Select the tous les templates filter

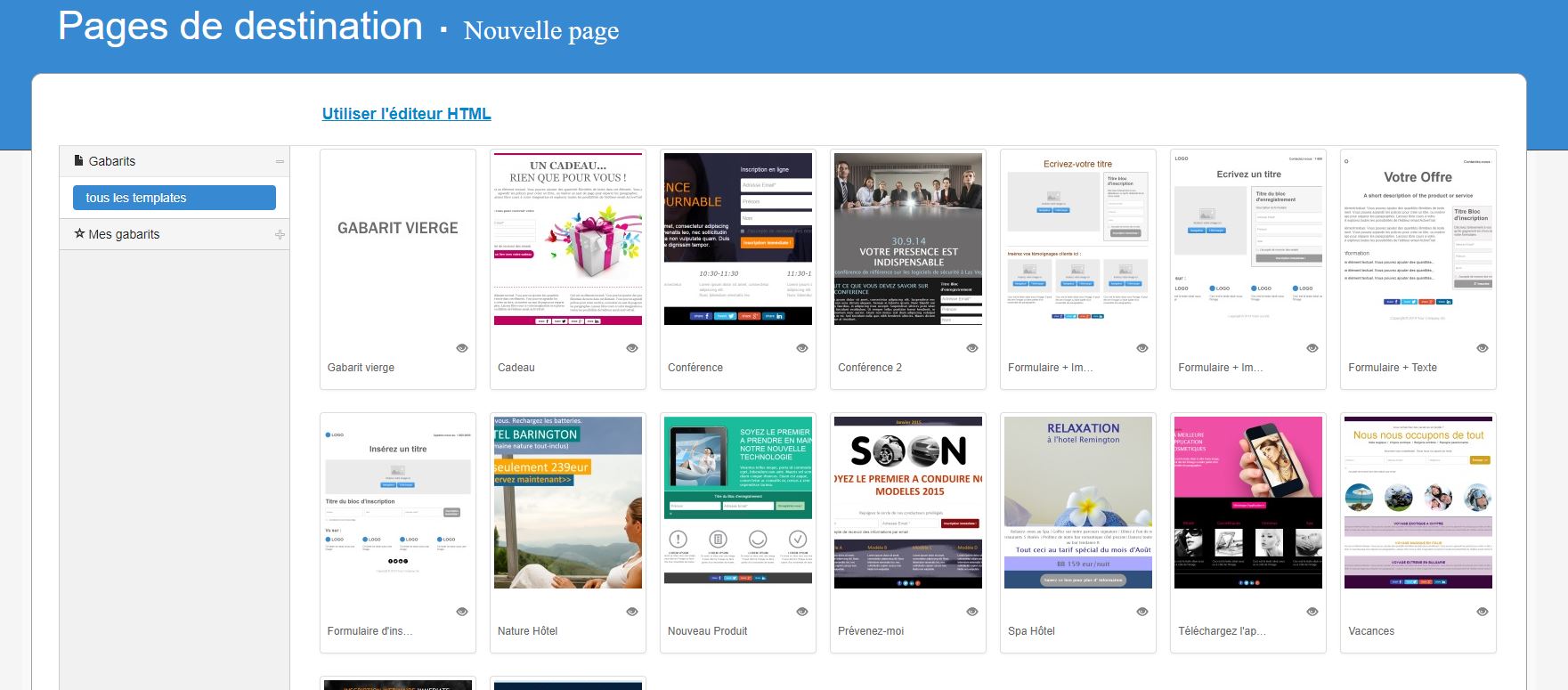pos(175,198)
